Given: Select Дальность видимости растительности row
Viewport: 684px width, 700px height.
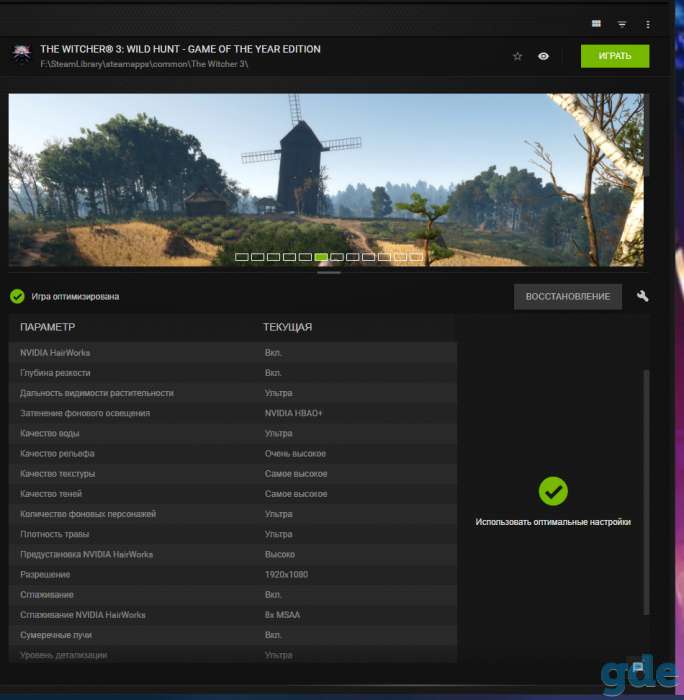Looking at the screenshot, I should 233,393.
